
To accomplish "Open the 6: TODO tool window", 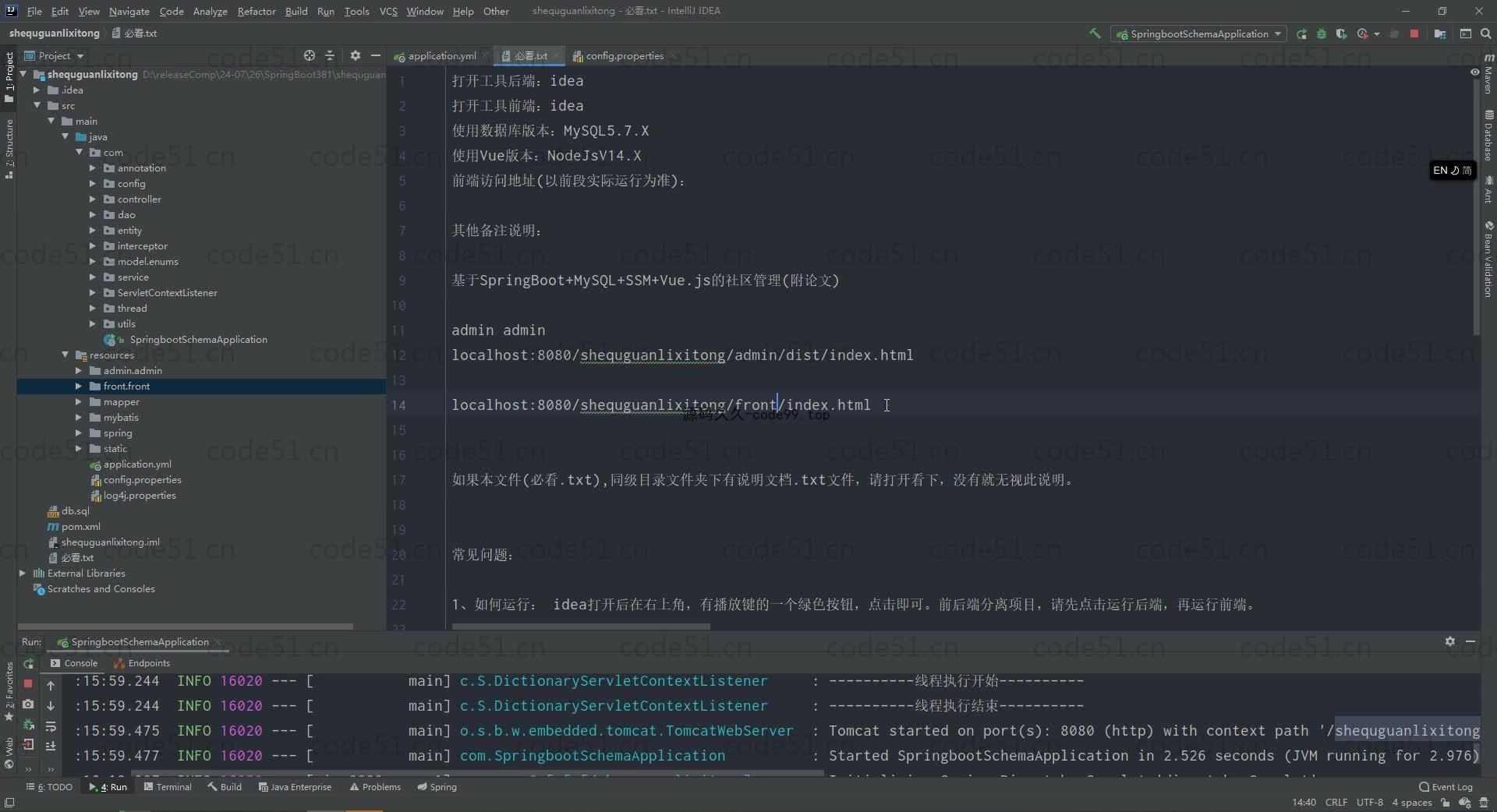I will click(49, 787).
